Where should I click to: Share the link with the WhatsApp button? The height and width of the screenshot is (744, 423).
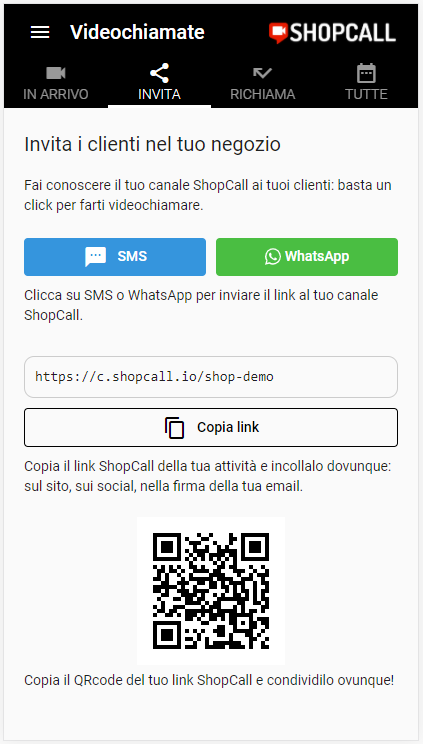307,257
